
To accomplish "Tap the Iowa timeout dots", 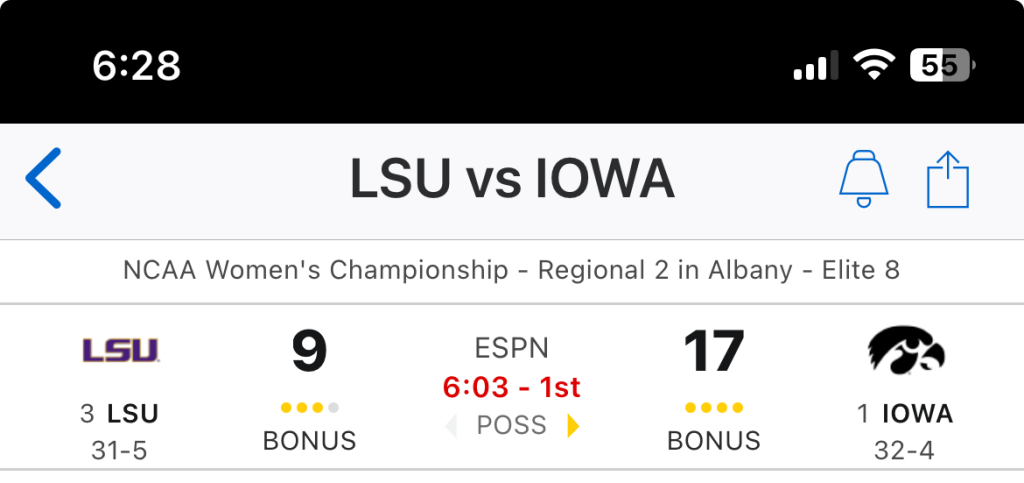I will click(714, 408).
